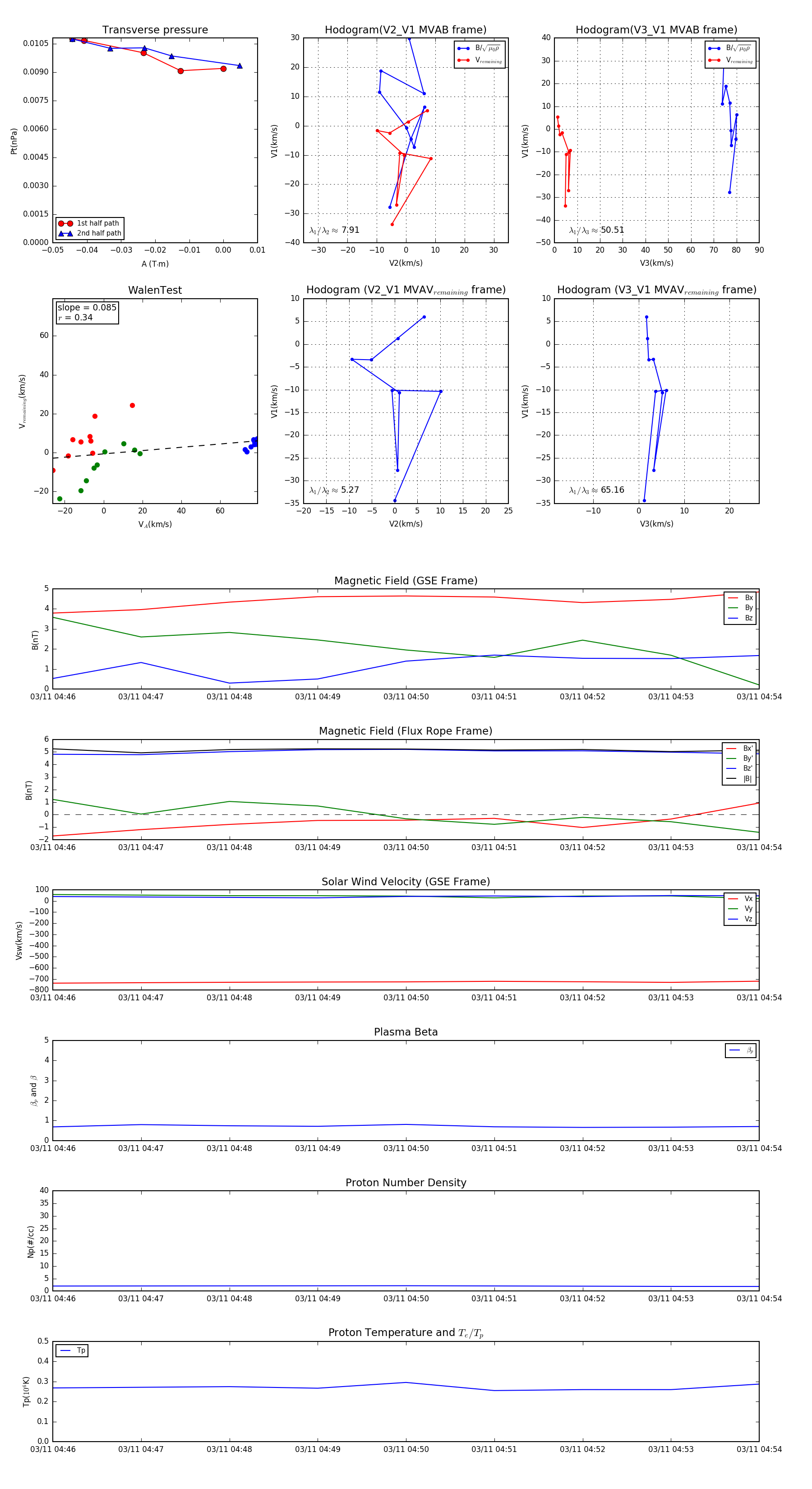Viewport: 812px width, 1489px height.
Task: Click '03/11 04:46' tick under Plasma Beta plot
Action: [53, 1148]
